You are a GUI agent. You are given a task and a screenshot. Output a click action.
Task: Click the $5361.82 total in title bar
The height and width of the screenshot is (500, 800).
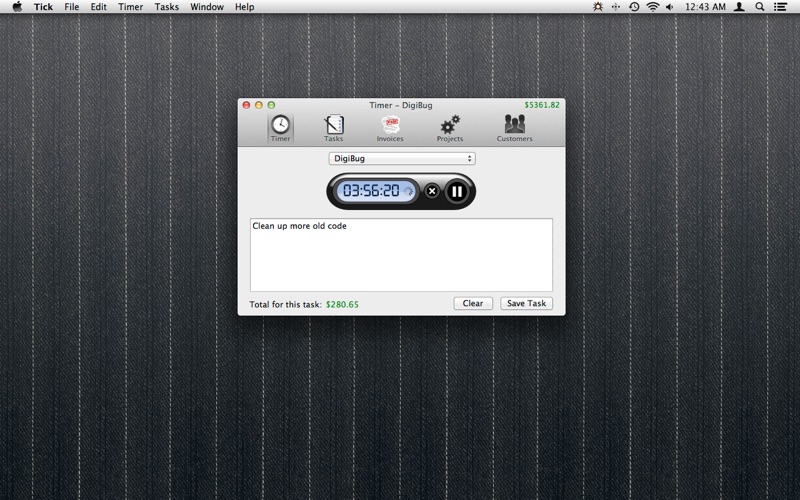542,105
